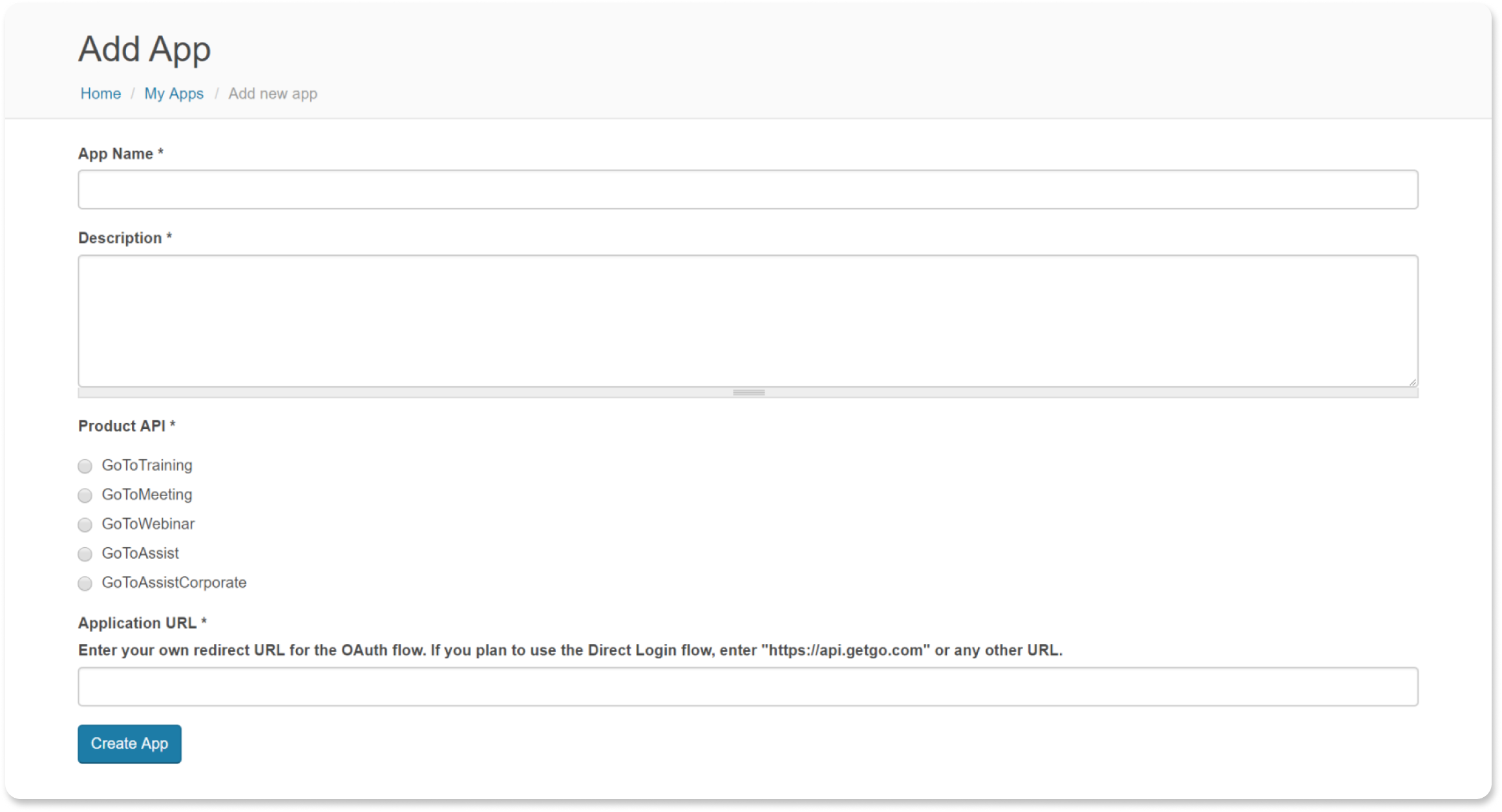The width and height of the screenshot is (1502, 812).
Task: Click the Description corner resize handle
Action: point(1412,382)
